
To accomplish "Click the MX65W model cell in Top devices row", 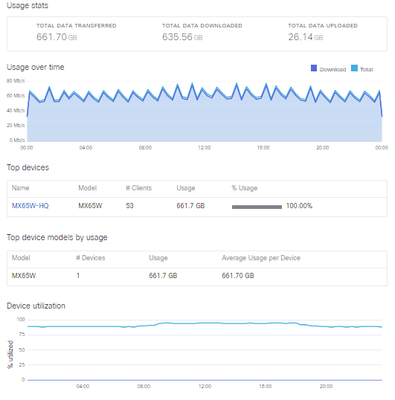I will [x=90, y=206].
